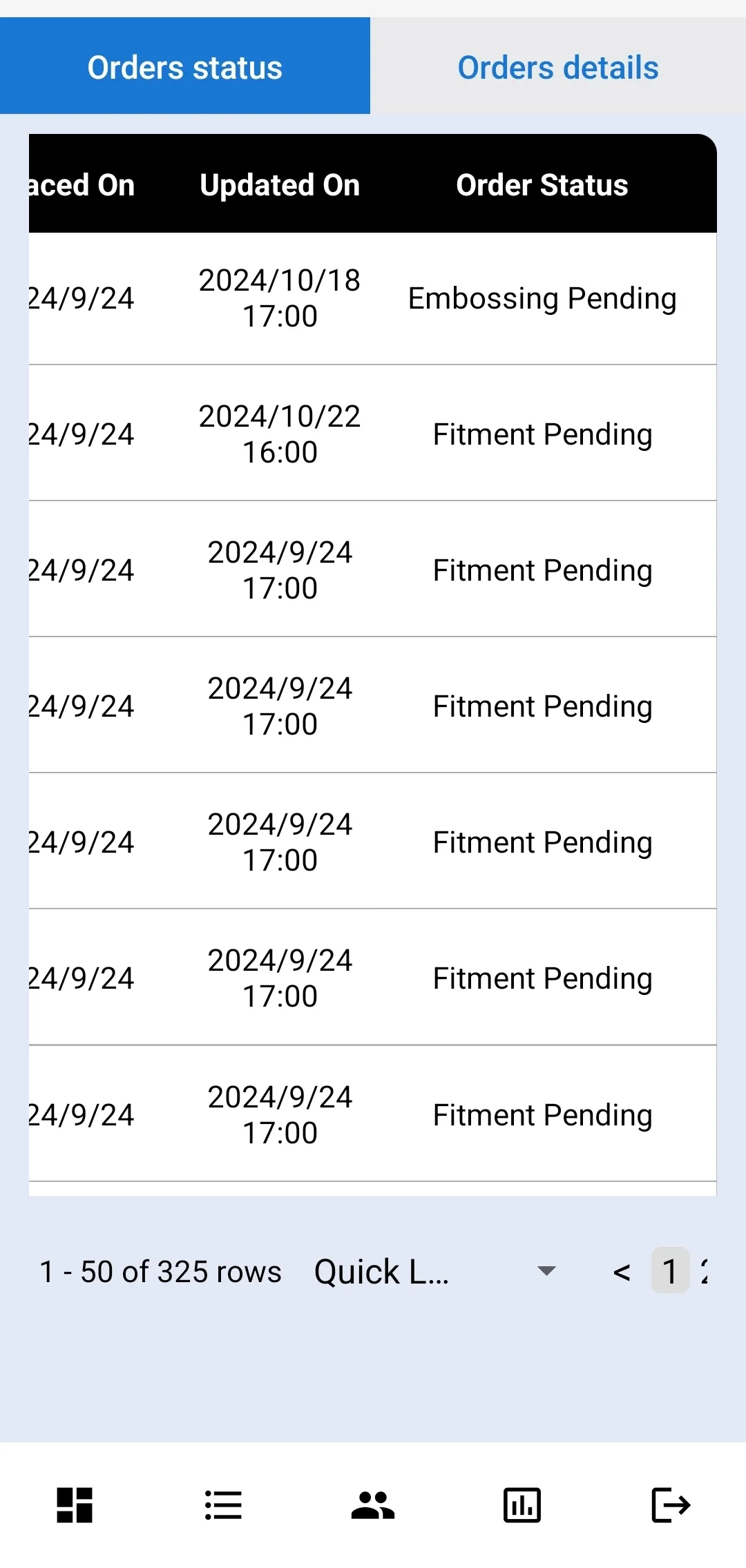
Task: Select the row updated 2024/10/22 16:00
Action: [x=373, y=434]
